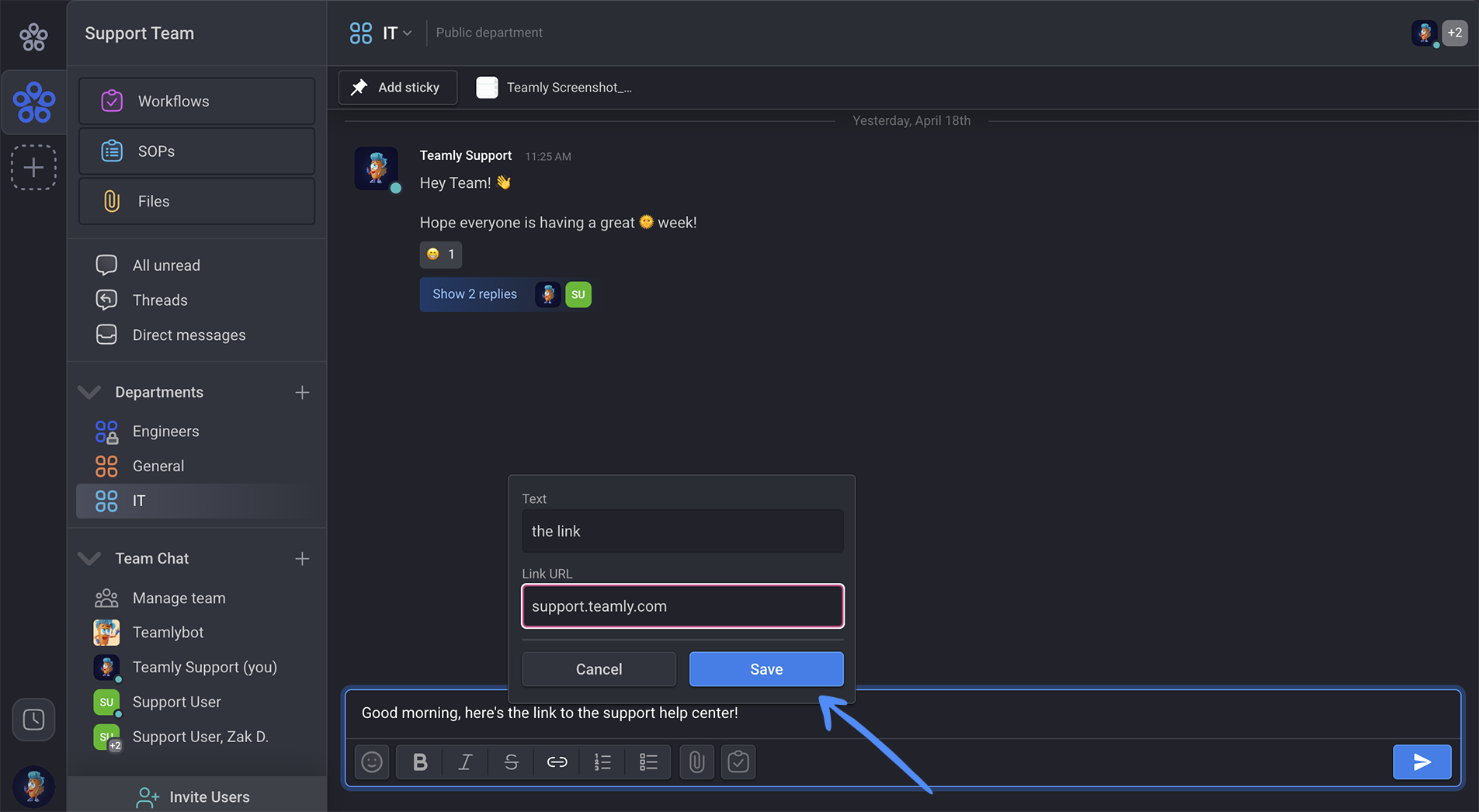Click the Teamly flower logo at top left
This screenshot has height=812, width=1479.
33,36
